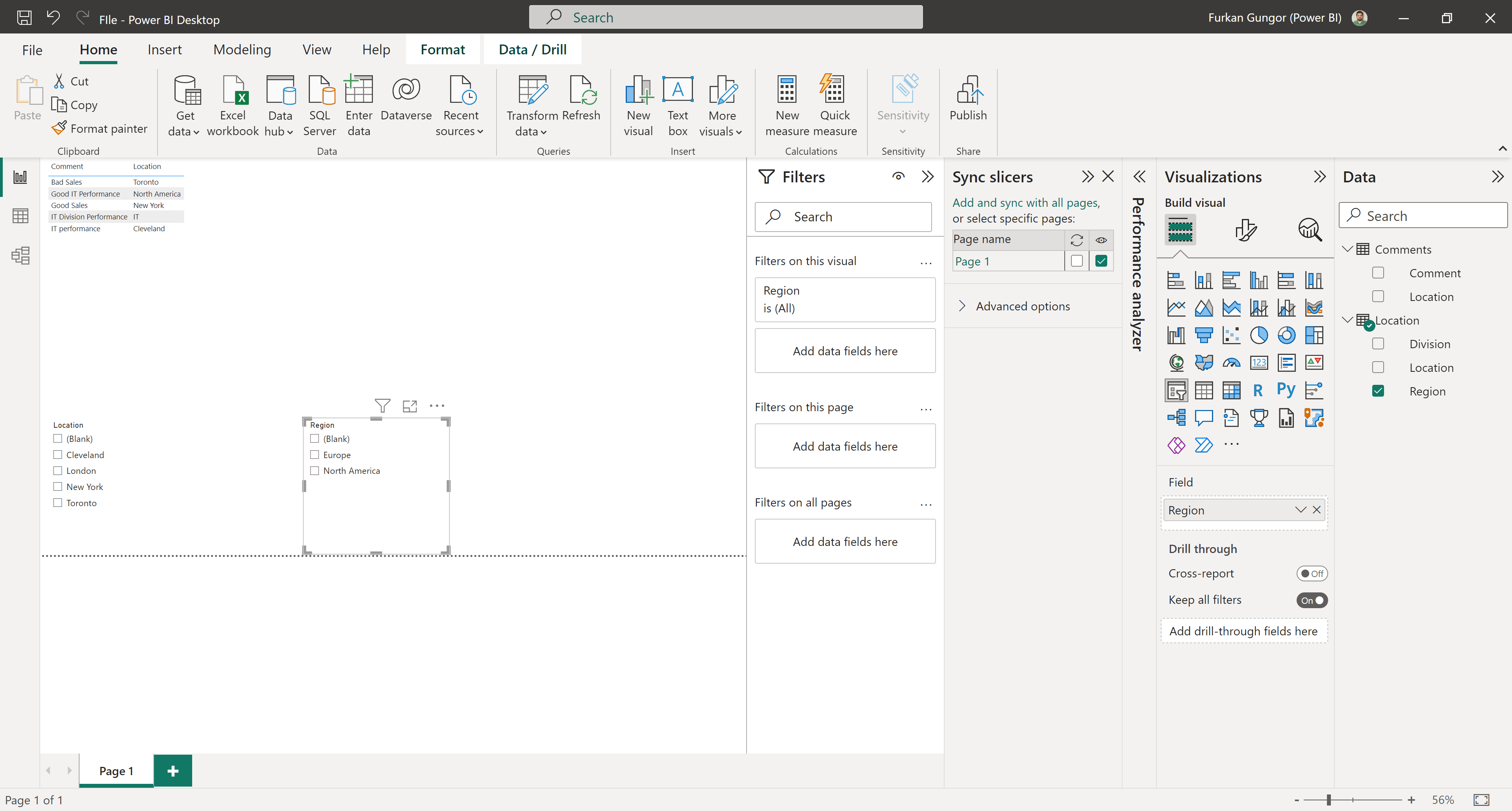Click Format painter

pyautogui.click(x=100, y=128)
